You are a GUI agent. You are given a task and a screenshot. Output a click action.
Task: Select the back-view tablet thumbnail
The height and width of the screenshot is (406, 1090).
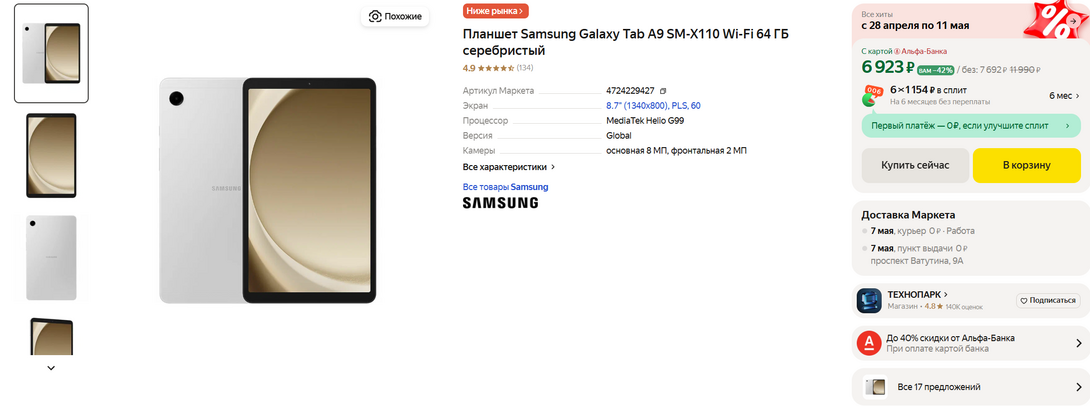(51, 257)
